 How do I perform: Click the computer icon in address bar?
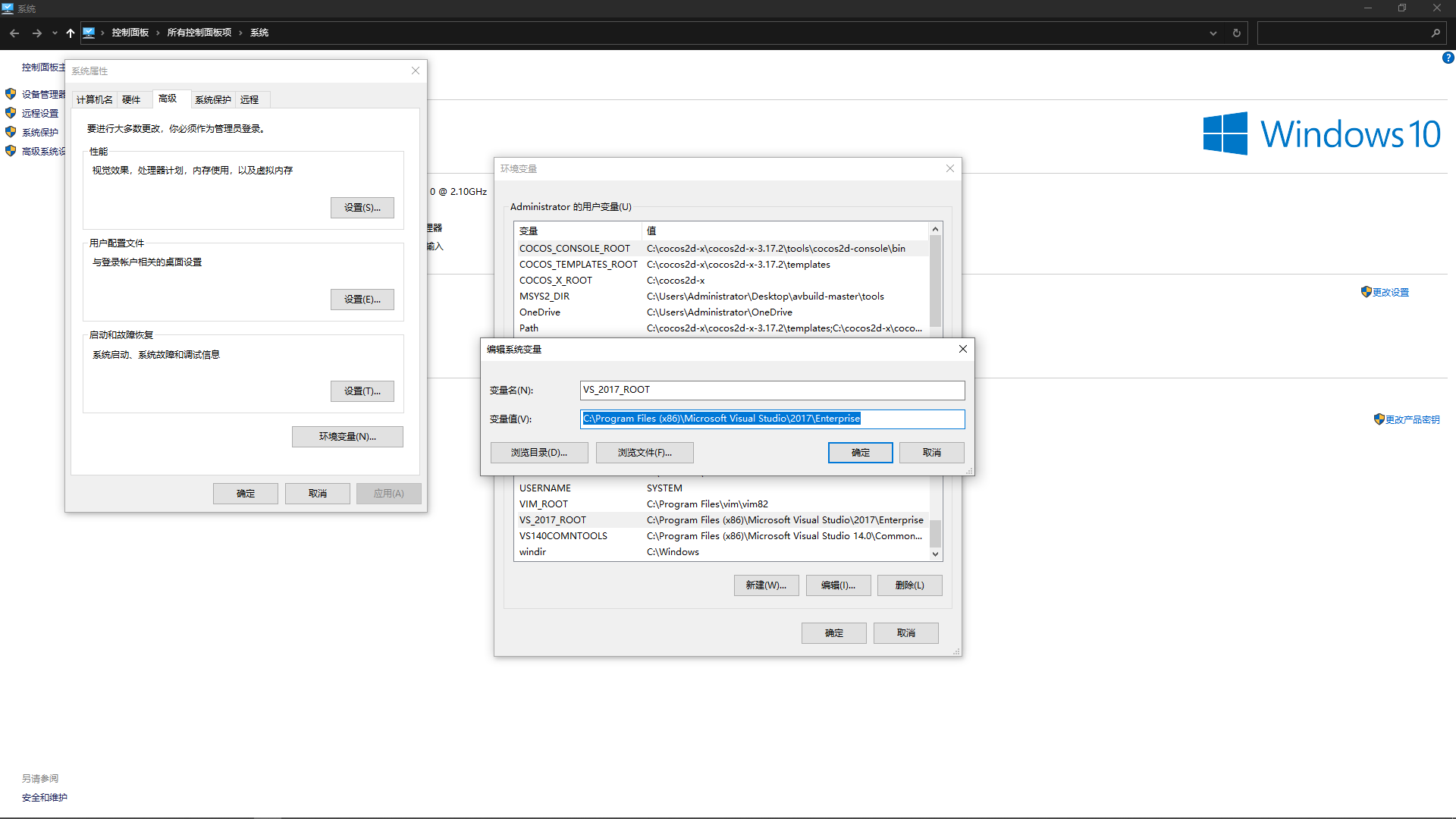coord(89,33)
